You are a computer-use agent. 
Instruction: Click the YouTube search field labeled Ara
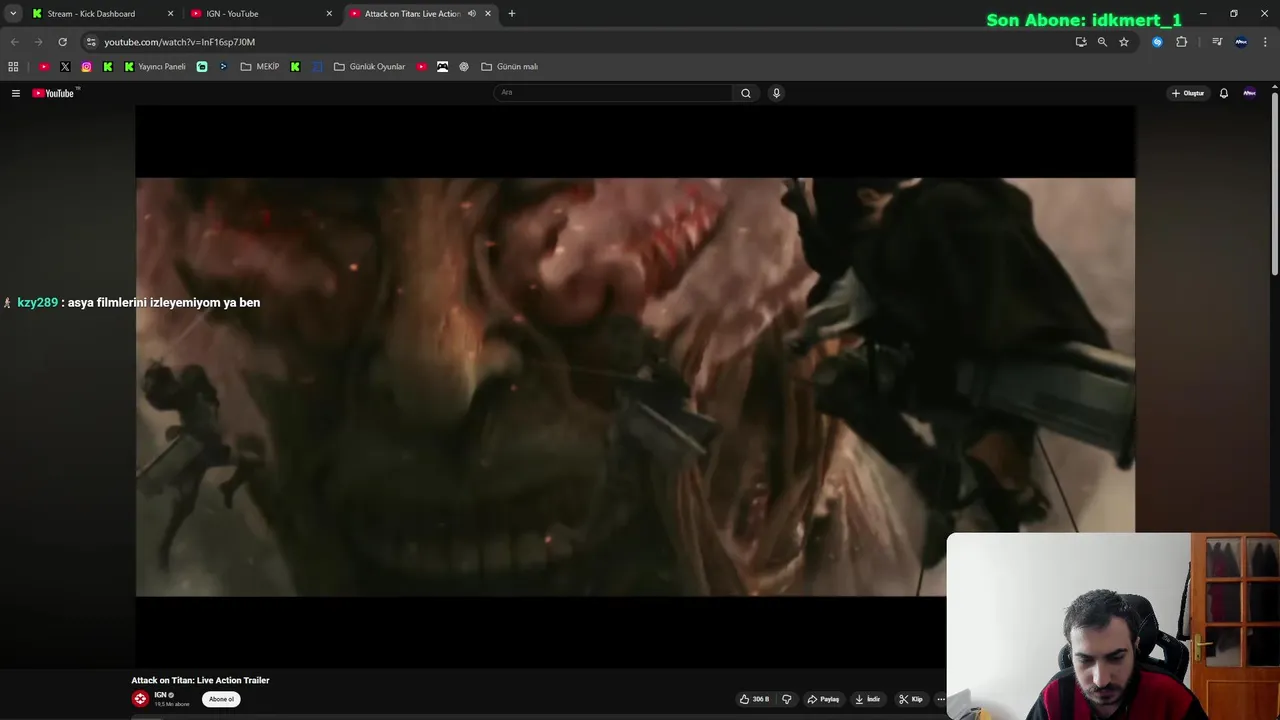[614, 93]
